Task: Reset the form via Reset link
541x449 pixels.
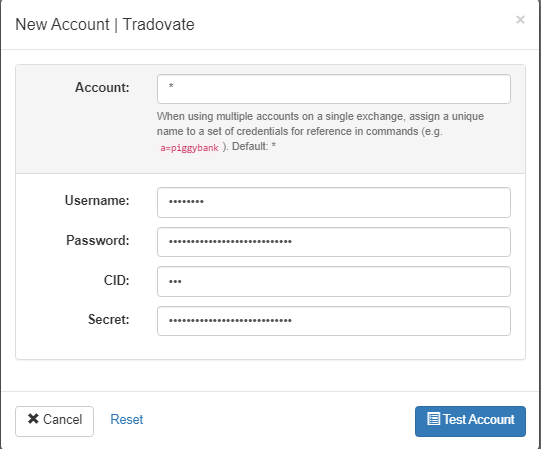Action: coord(127,419)
